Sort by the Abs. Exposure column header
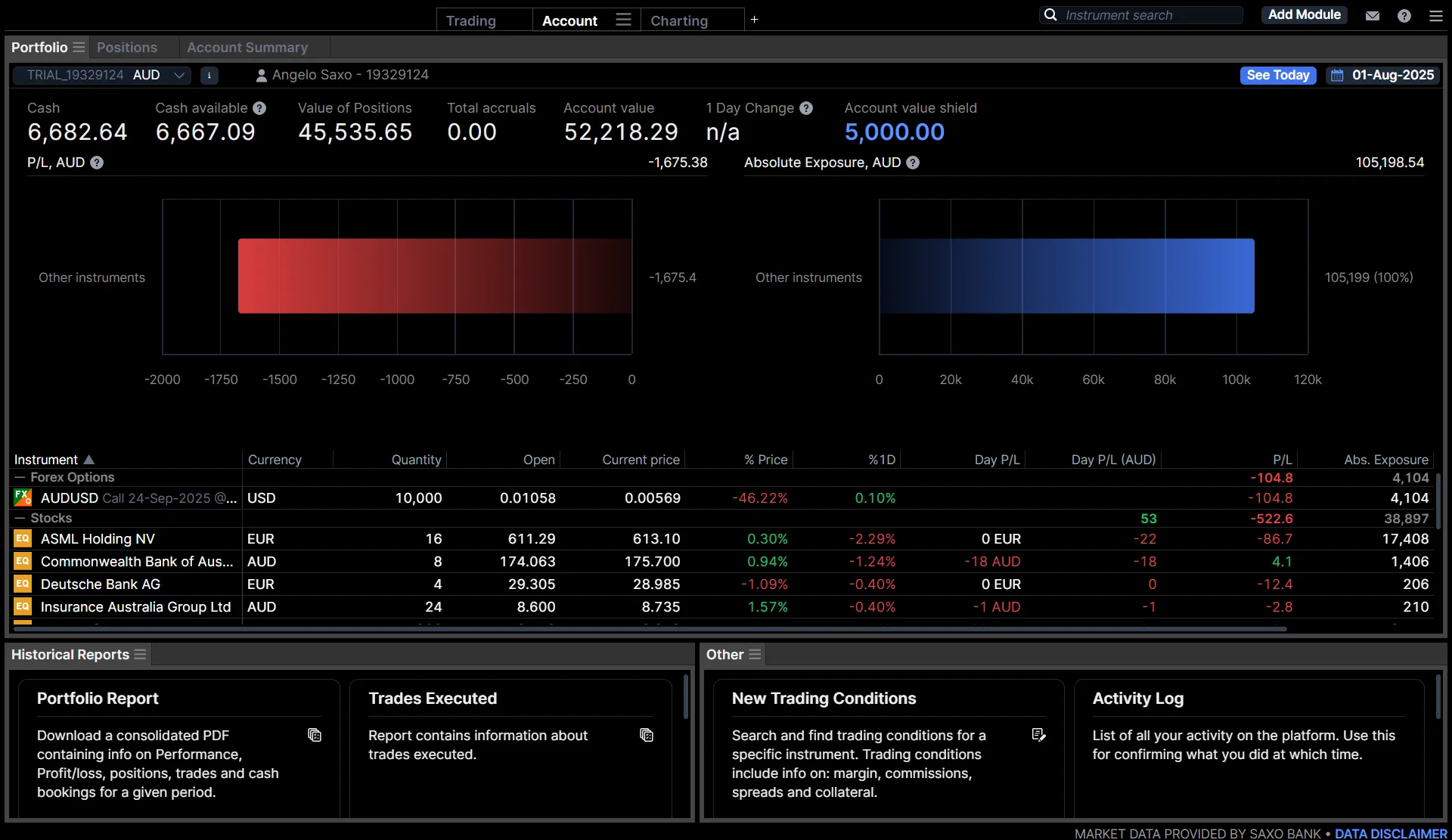The width and height of the screenshot is (1452, 840). tap(1386, 460)
